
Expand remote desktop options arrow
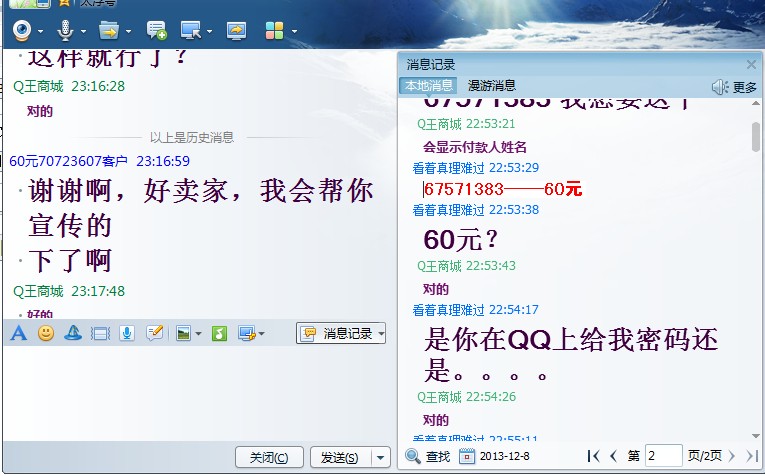pyautogui.click(x=209, y=32)
